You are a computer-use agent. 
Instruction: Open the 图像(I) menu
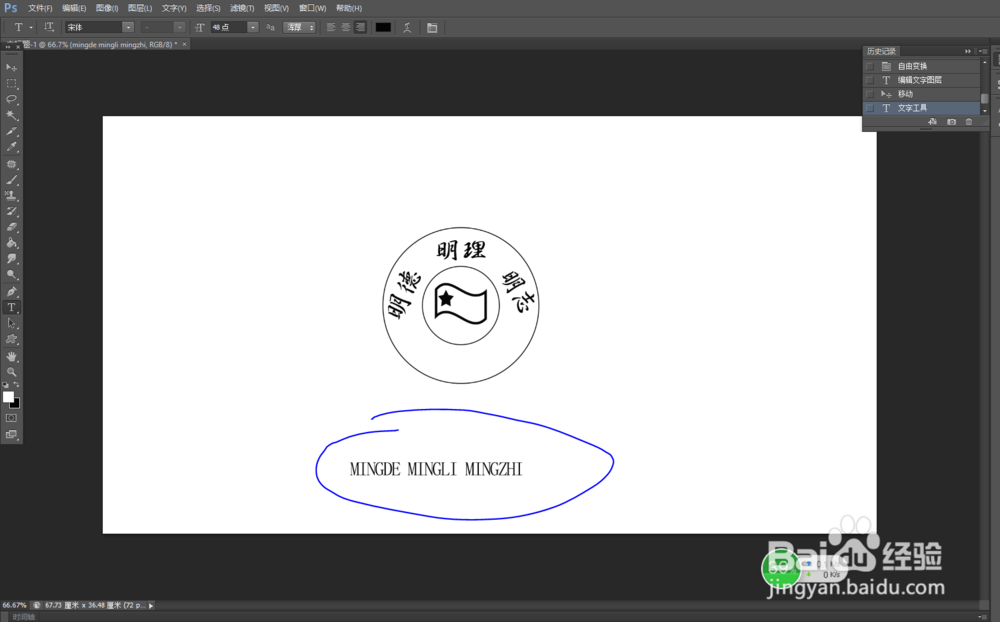(x=107, y=8)
